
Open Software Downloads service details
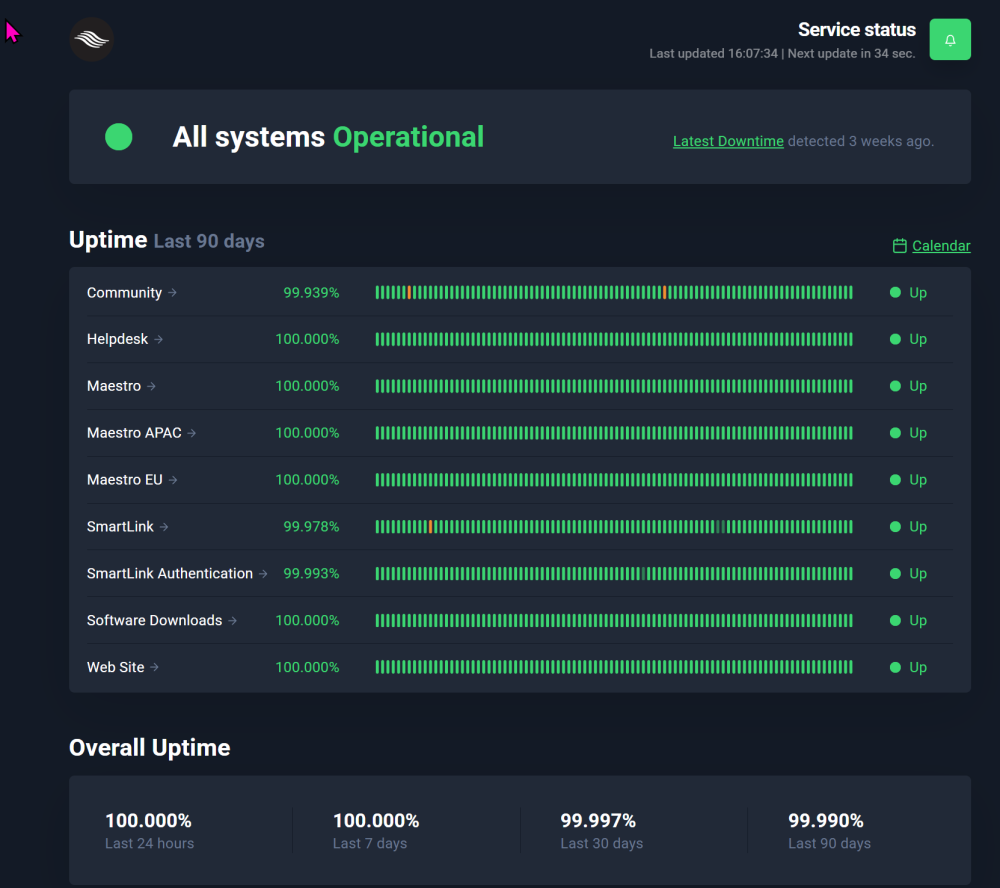coord(154,620)
